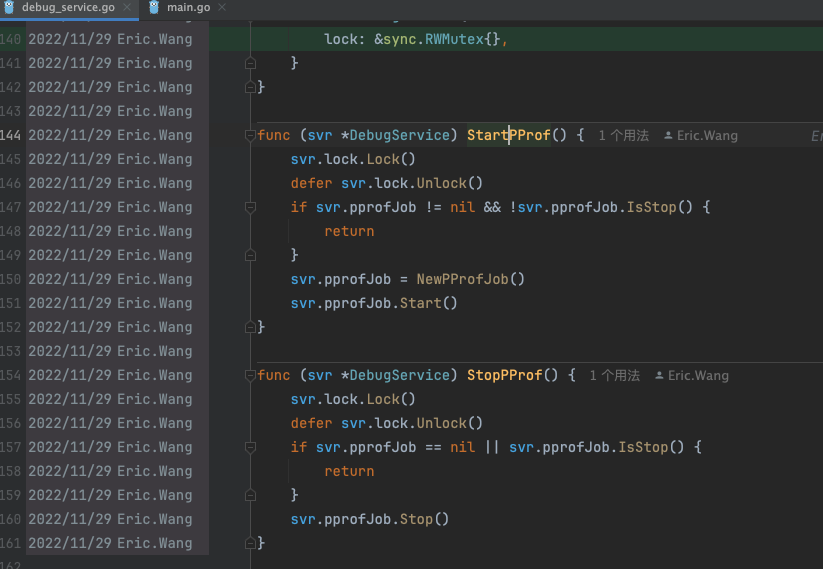Click author icon beside Eric.Wang on StopPProf
Image resolution: width=823 pixels, height=569 pixels.
(x=659, y=375)
